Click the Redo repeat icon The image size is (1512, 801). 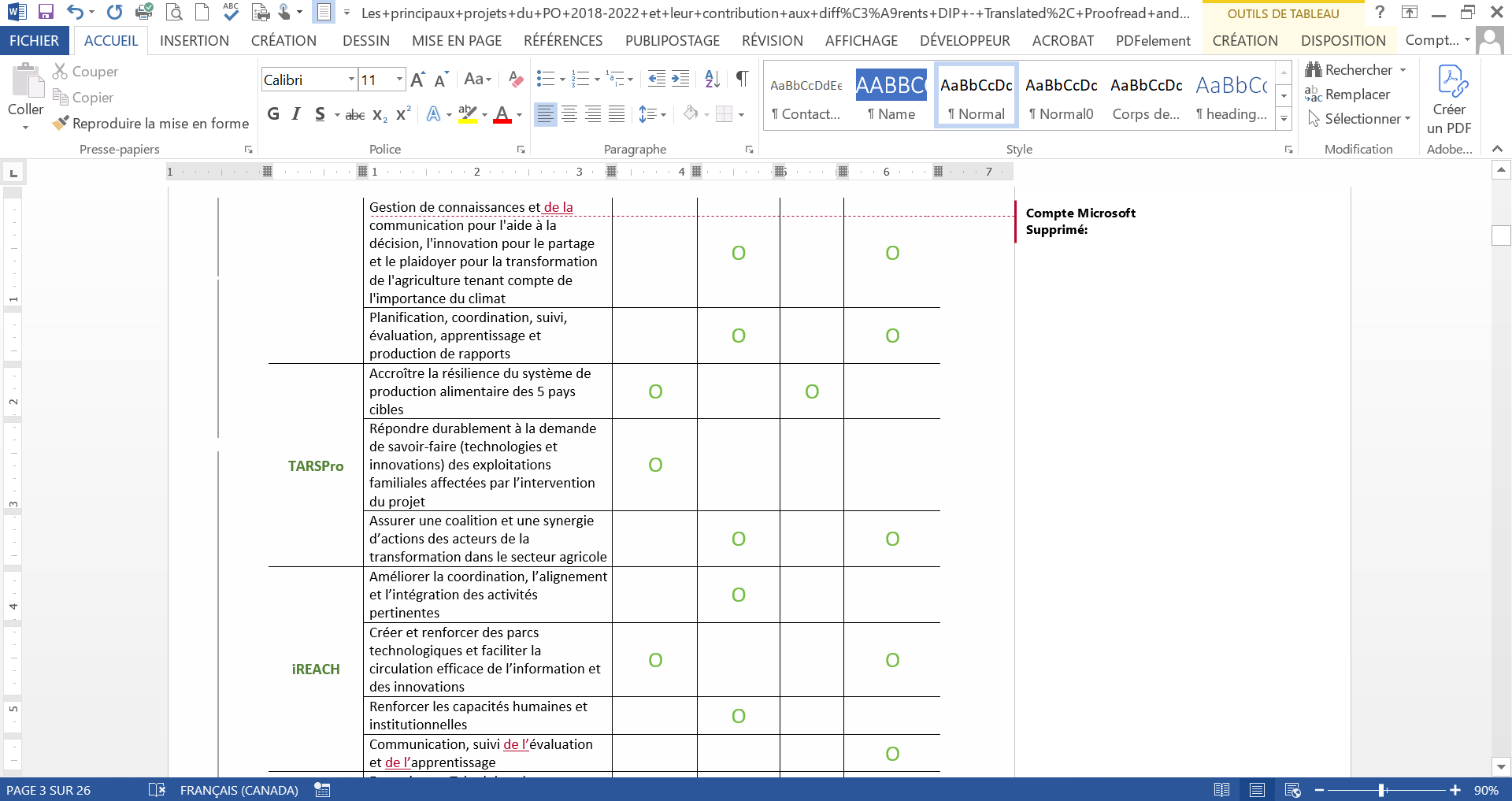(115, 12)
